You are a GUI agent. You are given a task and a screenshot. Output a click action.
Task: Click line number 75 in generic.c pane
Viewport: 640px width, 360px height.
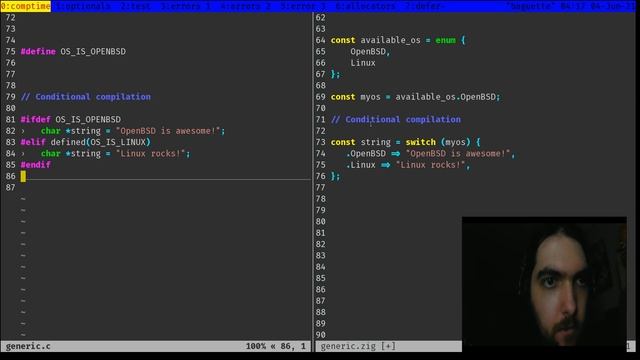coord(11,51)
